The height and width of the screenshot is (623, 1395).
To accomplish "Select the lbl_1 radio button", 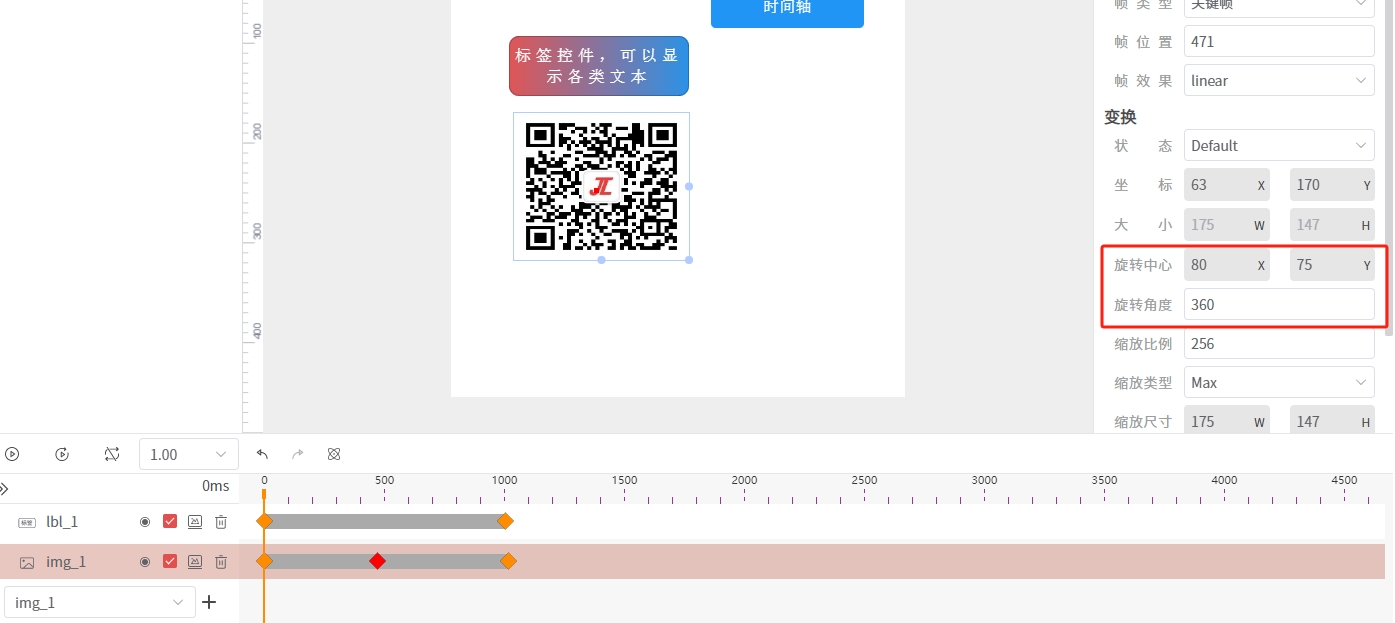I will click(145, 521).
